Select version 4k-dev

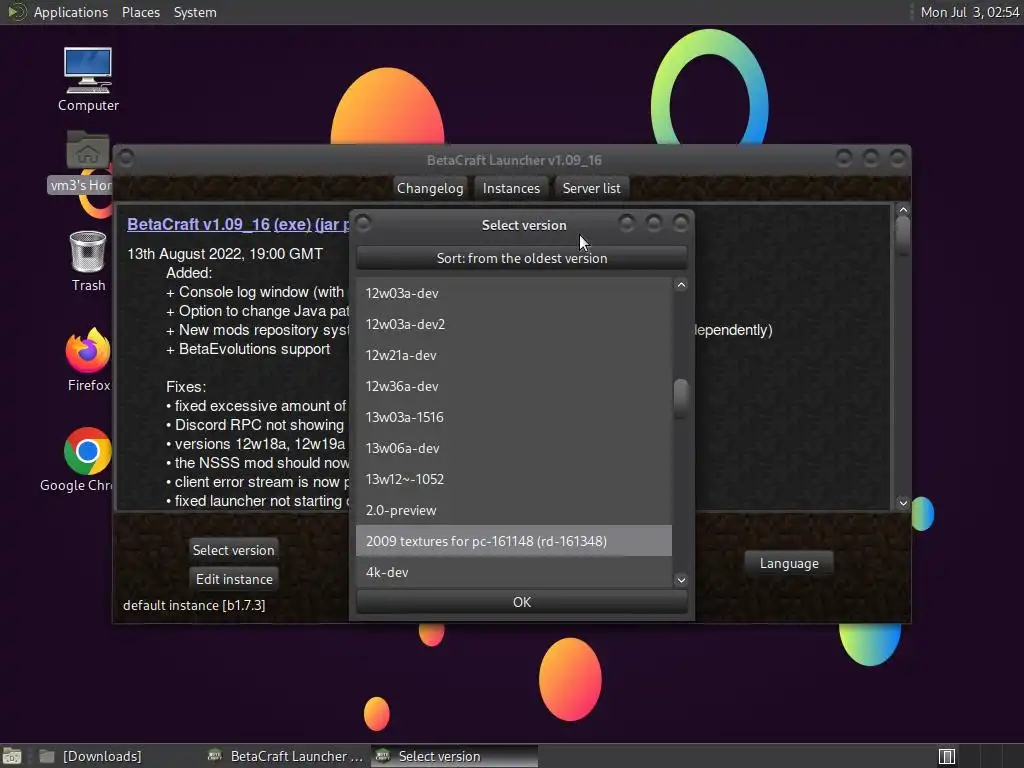point(513,572)
